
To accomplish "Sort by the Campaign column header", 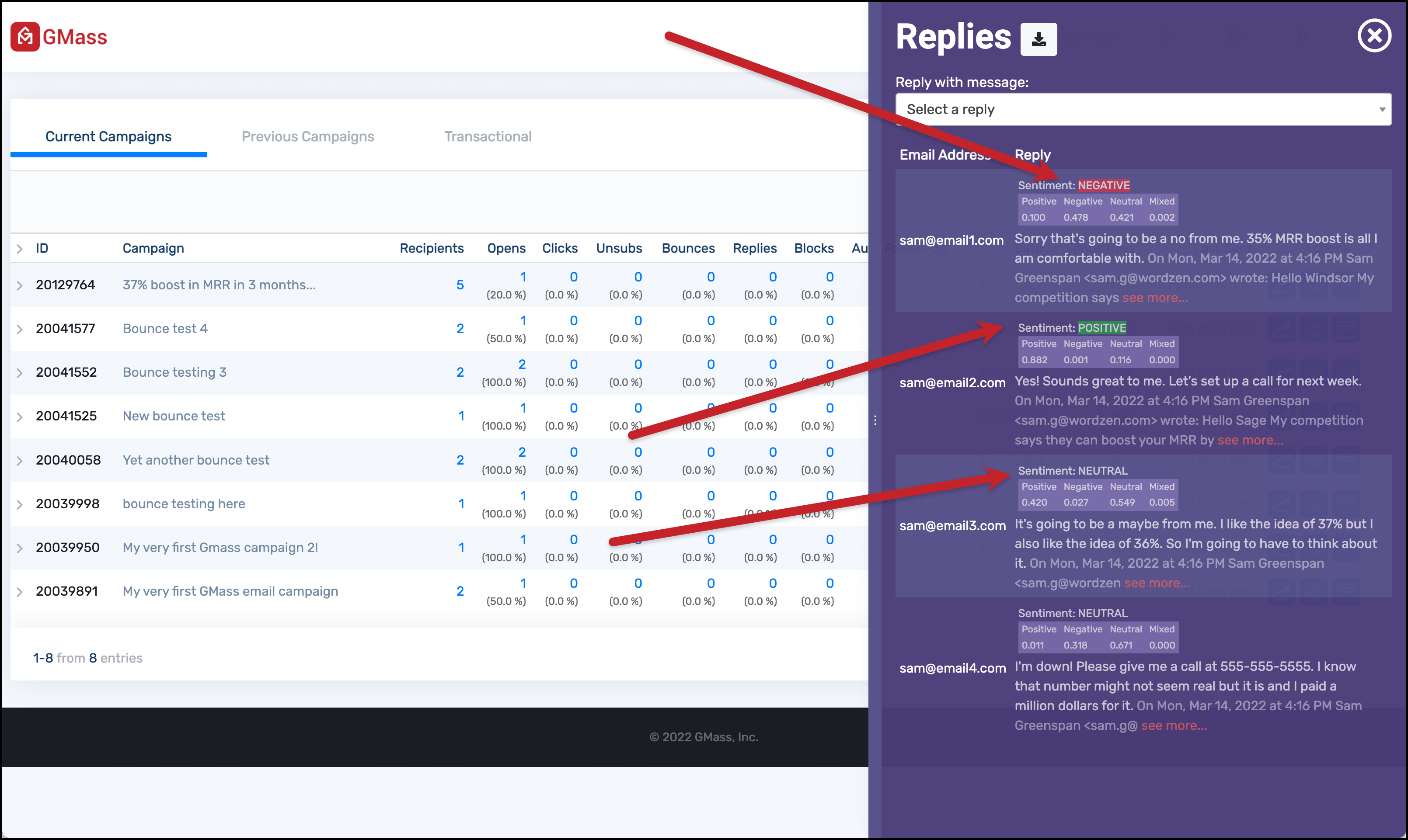I will click(153, 248).
